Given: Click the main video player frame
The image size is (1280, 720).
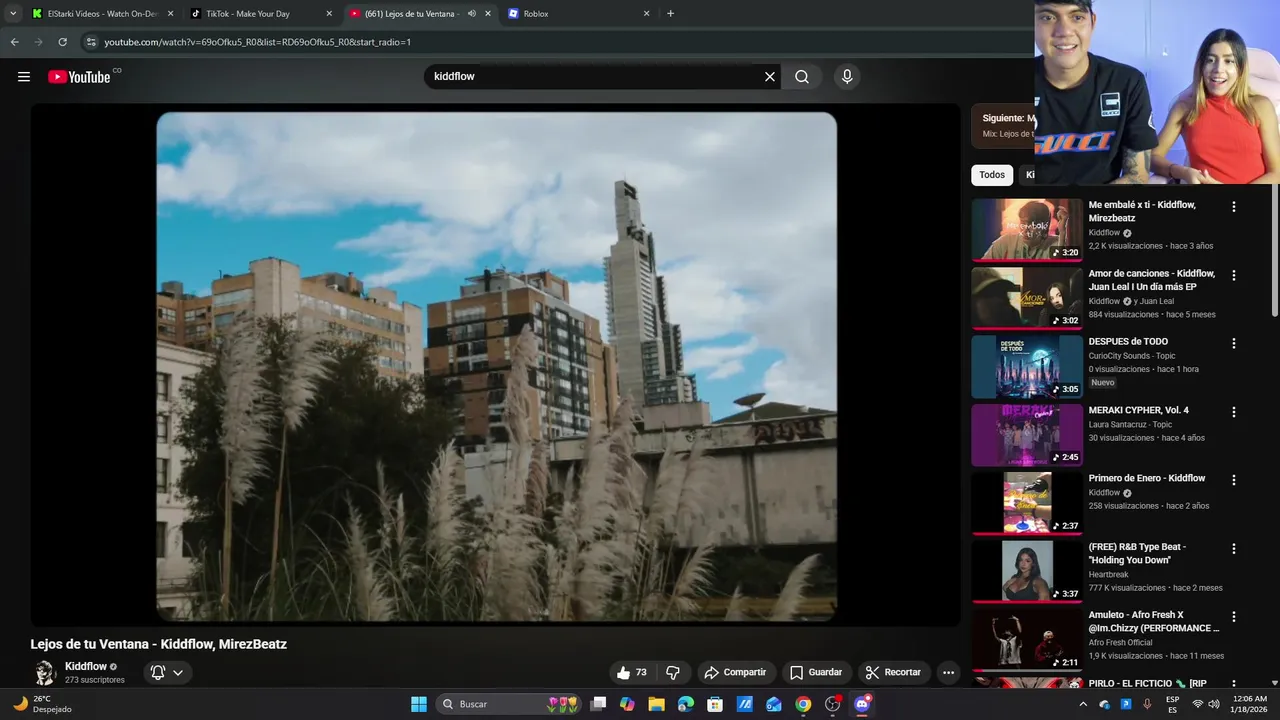Looking at the screenshot, I should 496,366.
